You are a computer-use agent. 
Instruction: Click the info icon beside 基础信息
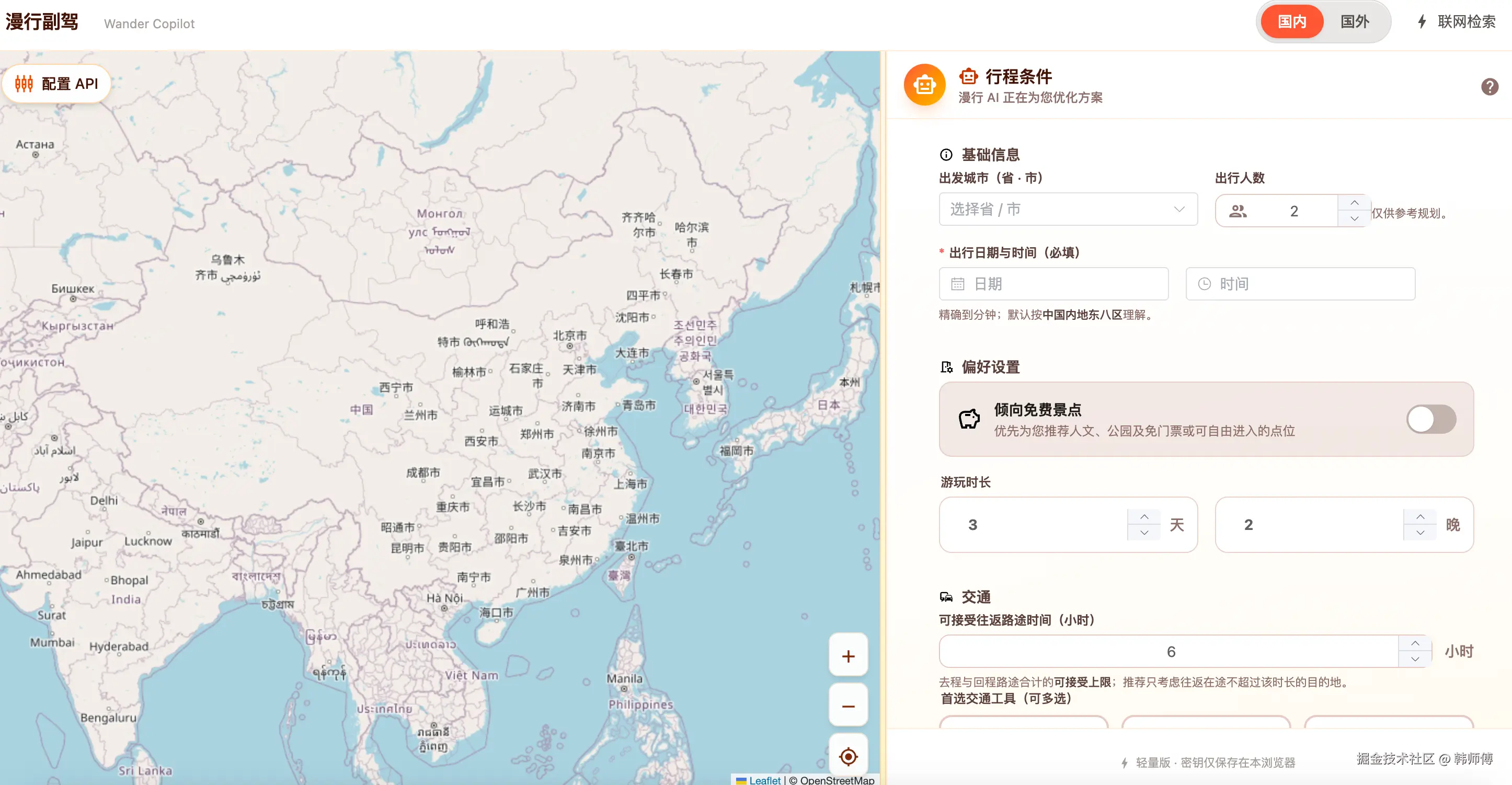pos(946,155)
